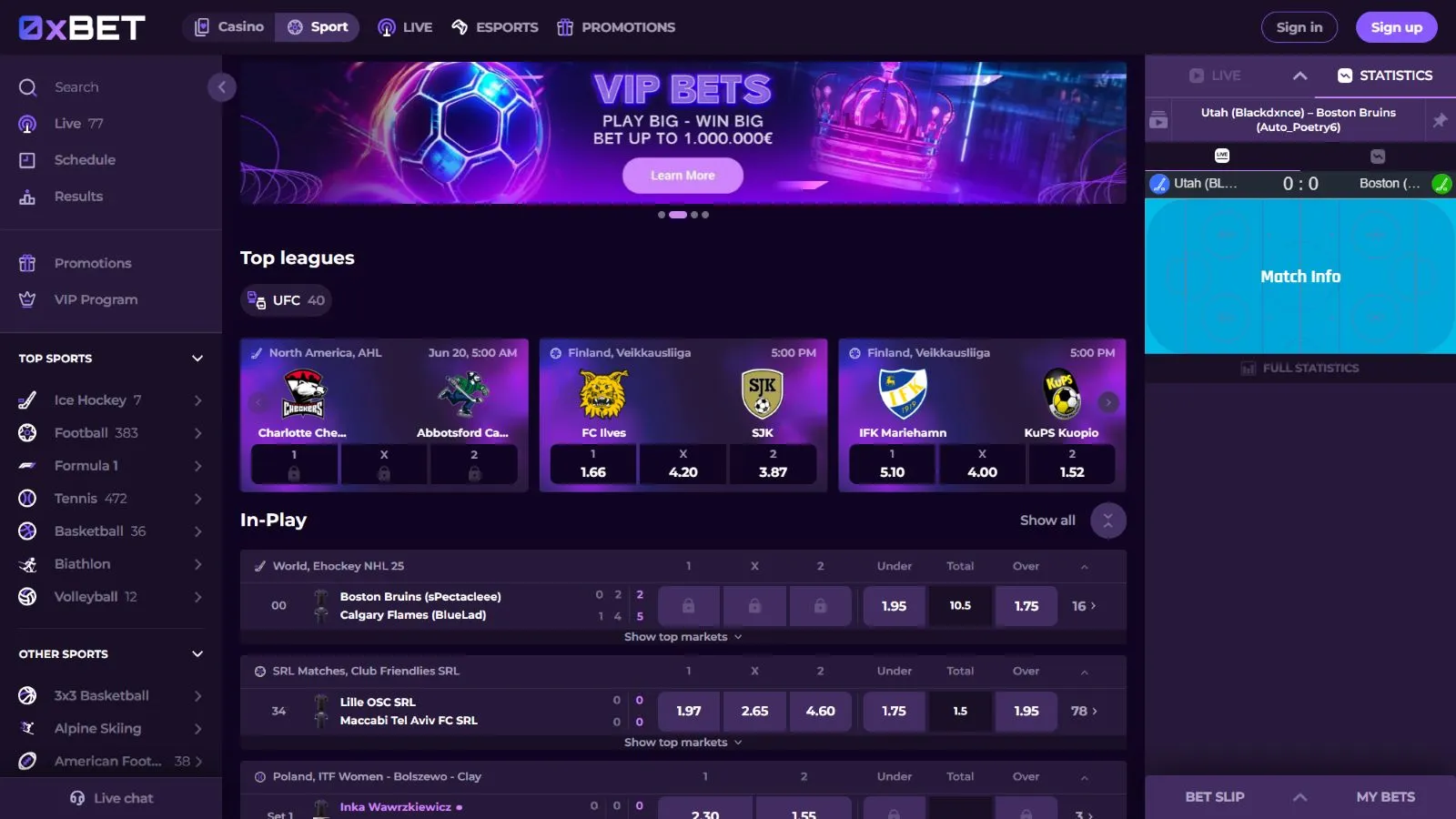Screen dimensions: 1456x819
Task: Collapse the left sidebar with arrow button
Action: pyautogui.click(x=221, y=87)
